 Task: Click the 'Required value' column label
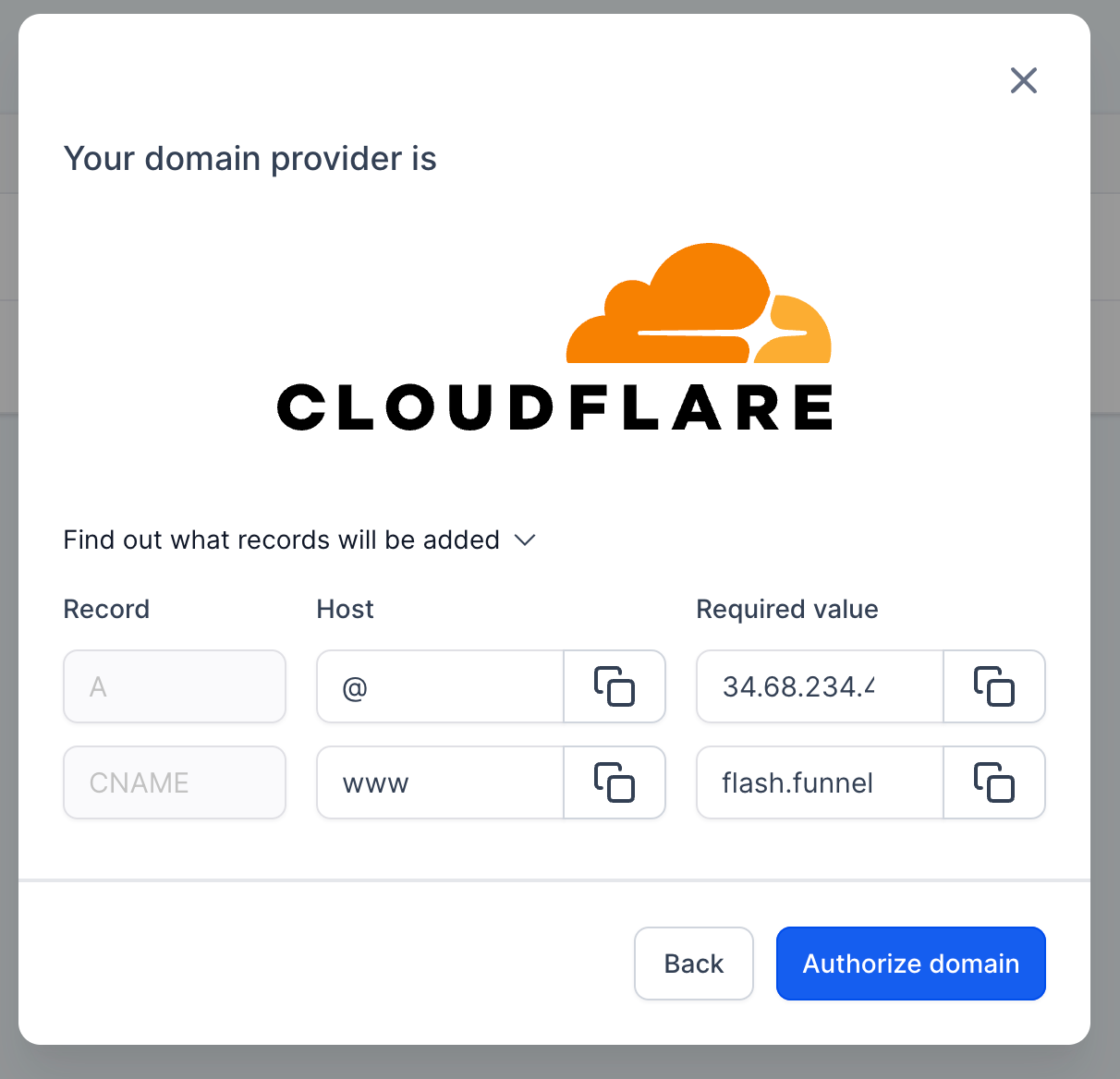pos(787,609)
